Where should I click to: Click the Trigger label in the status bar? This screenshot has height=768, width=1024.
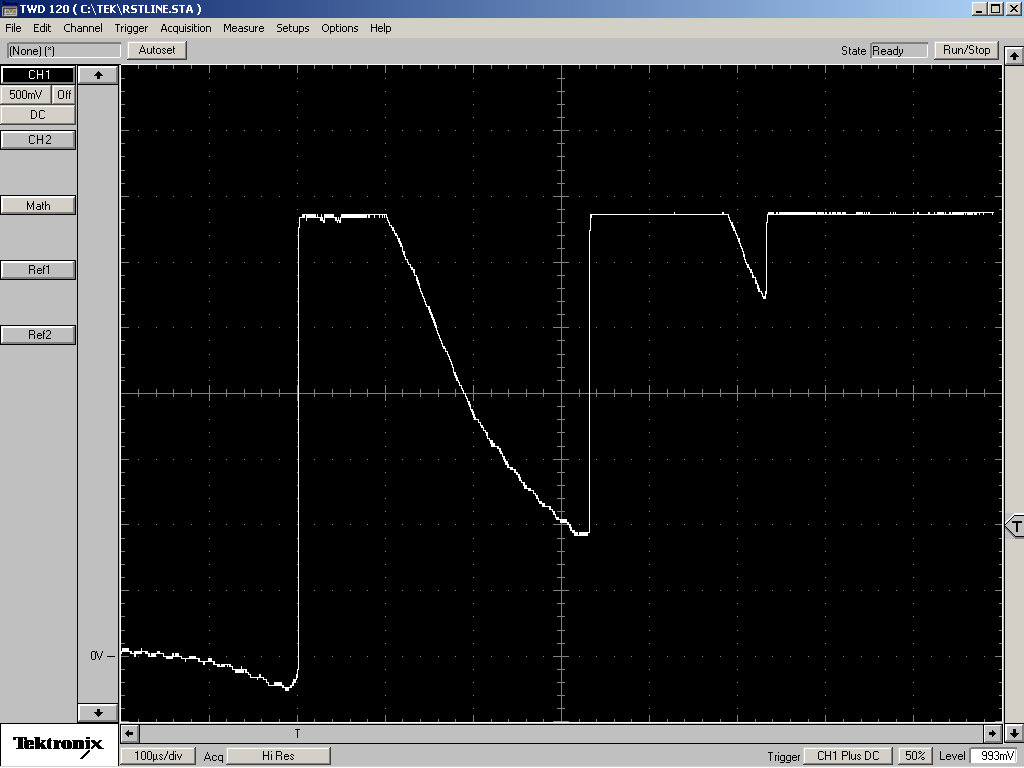tap(784, 757)
